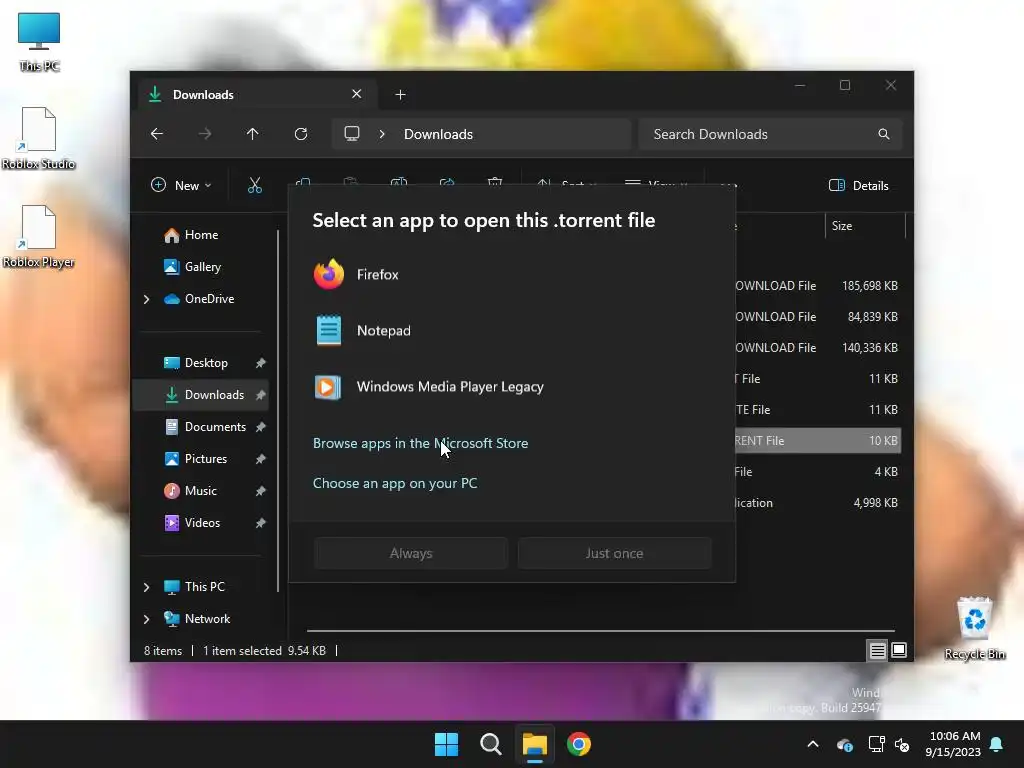Expand the address bar chevron
1024x768 pixels.
tap(382, 134)
